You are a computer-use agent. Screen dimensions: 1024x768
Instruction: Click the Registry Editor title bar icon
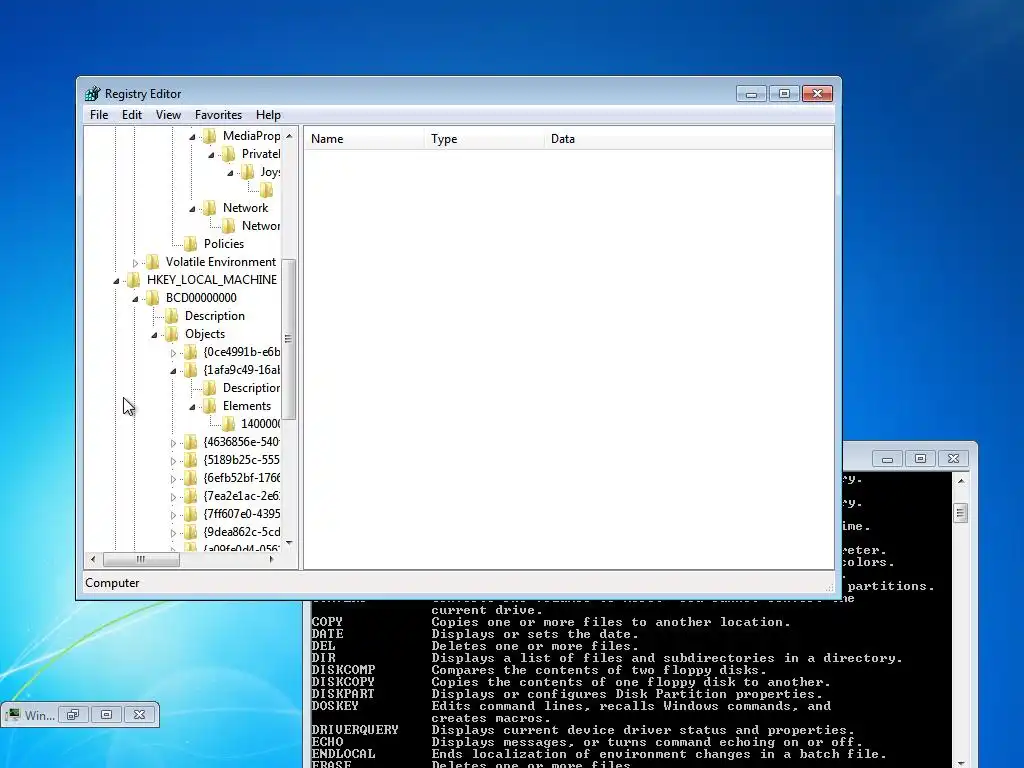[93, 93]
